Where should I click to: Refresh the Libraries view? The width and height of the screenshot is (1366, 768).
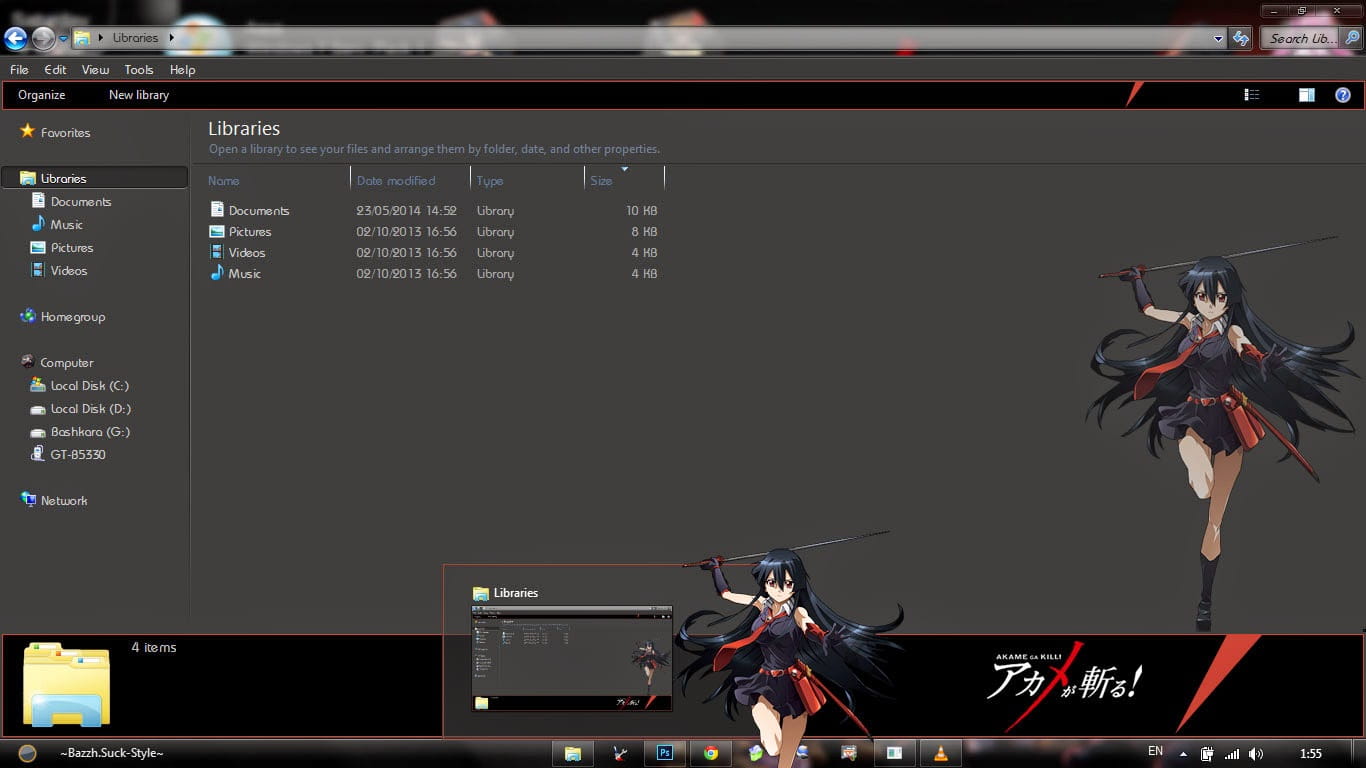point(1241,39)
